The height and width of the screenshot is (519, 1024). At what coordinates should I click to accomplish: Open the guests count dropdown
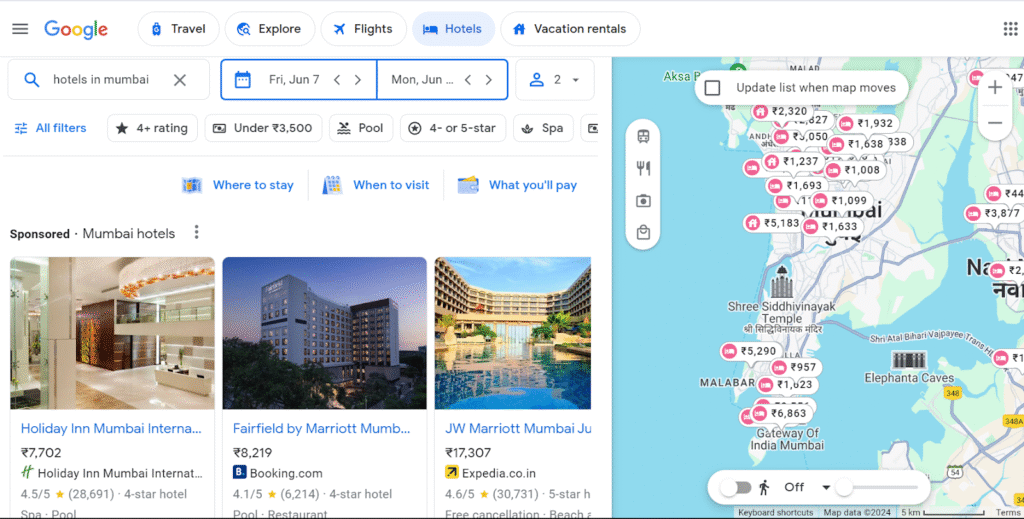554,80
